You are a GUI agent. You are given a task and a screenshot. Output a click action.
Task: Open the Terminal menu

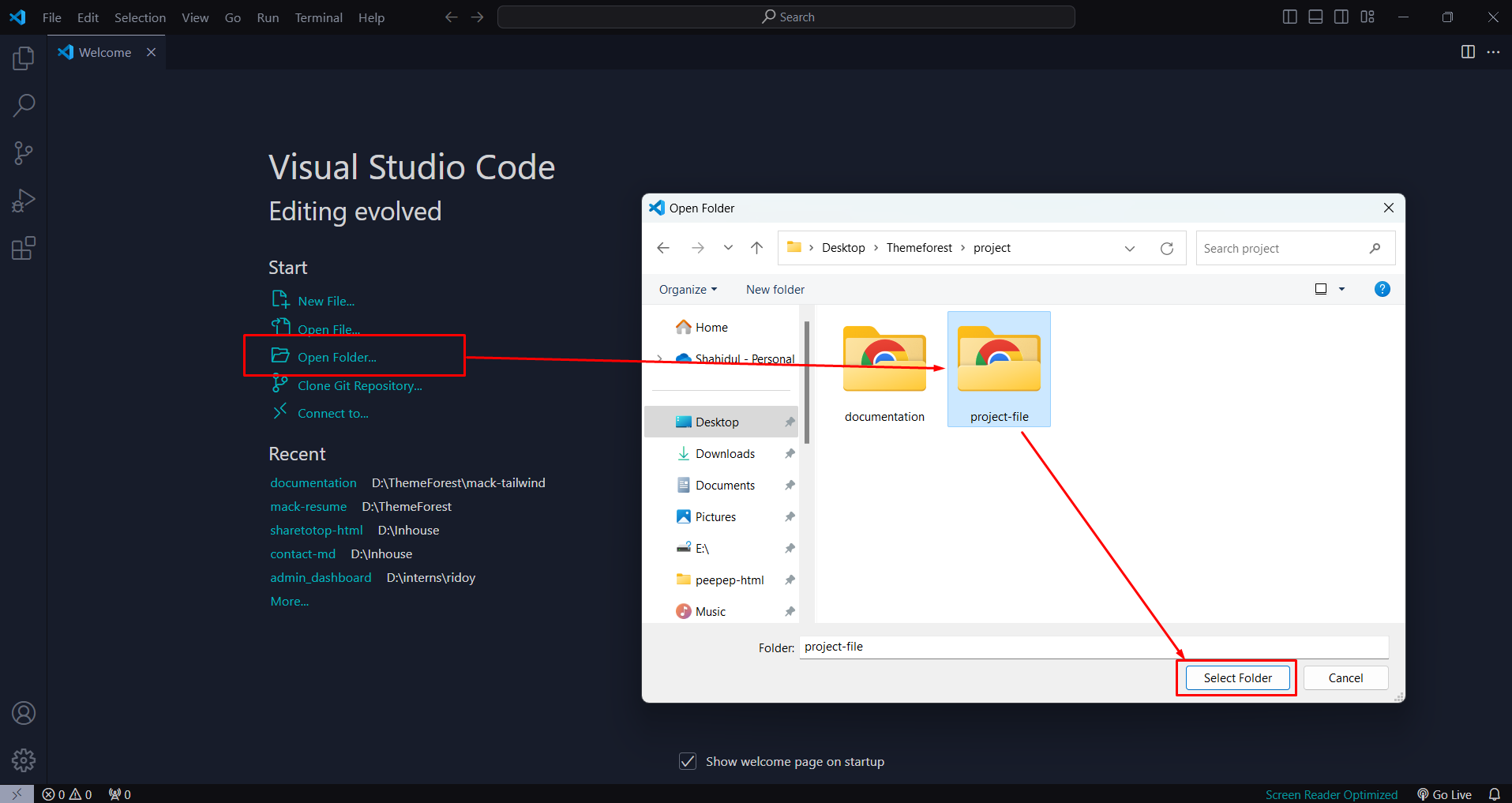(x=318, y=17)
